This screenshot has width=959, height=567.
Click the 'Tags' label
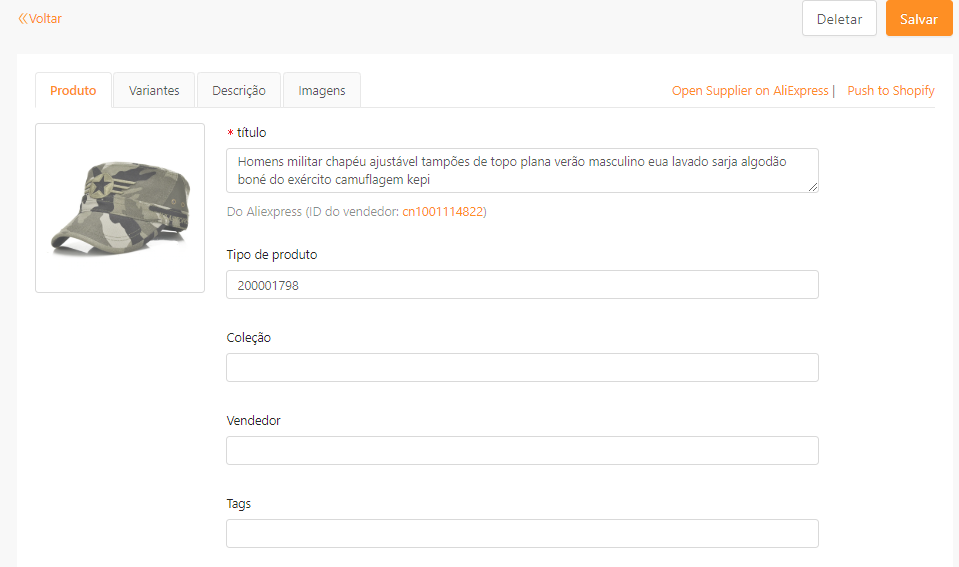[x=239, y=504]
